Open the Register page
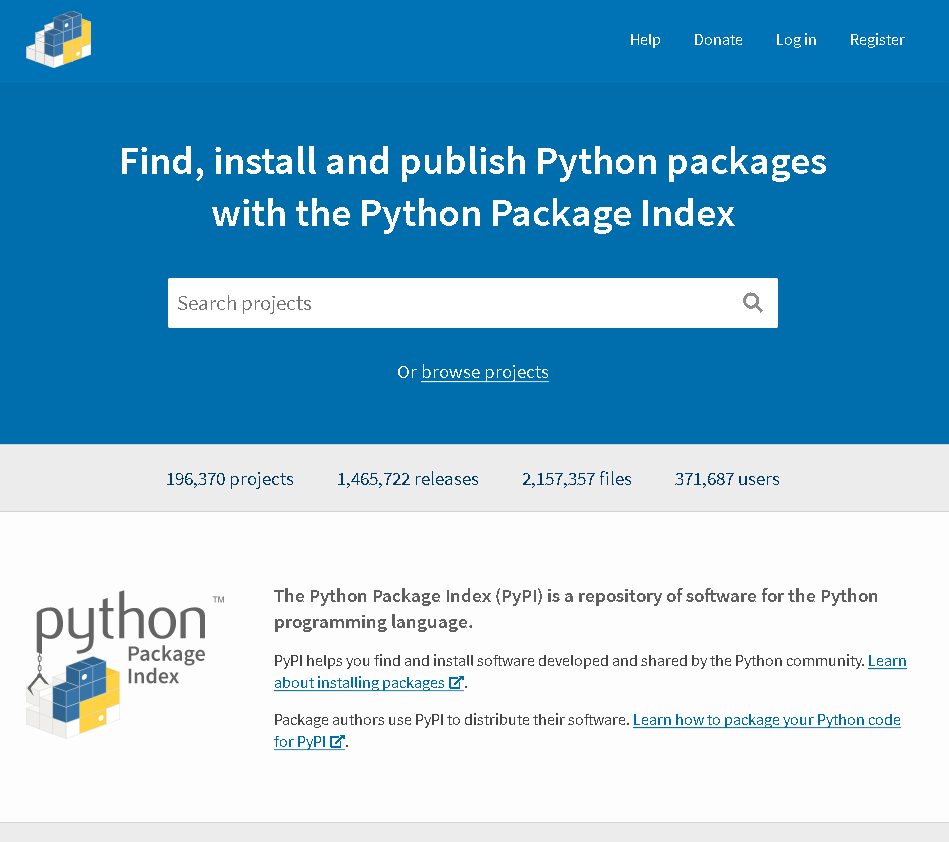The width and height of the screenshot is (949, 842). coord(877,40)
